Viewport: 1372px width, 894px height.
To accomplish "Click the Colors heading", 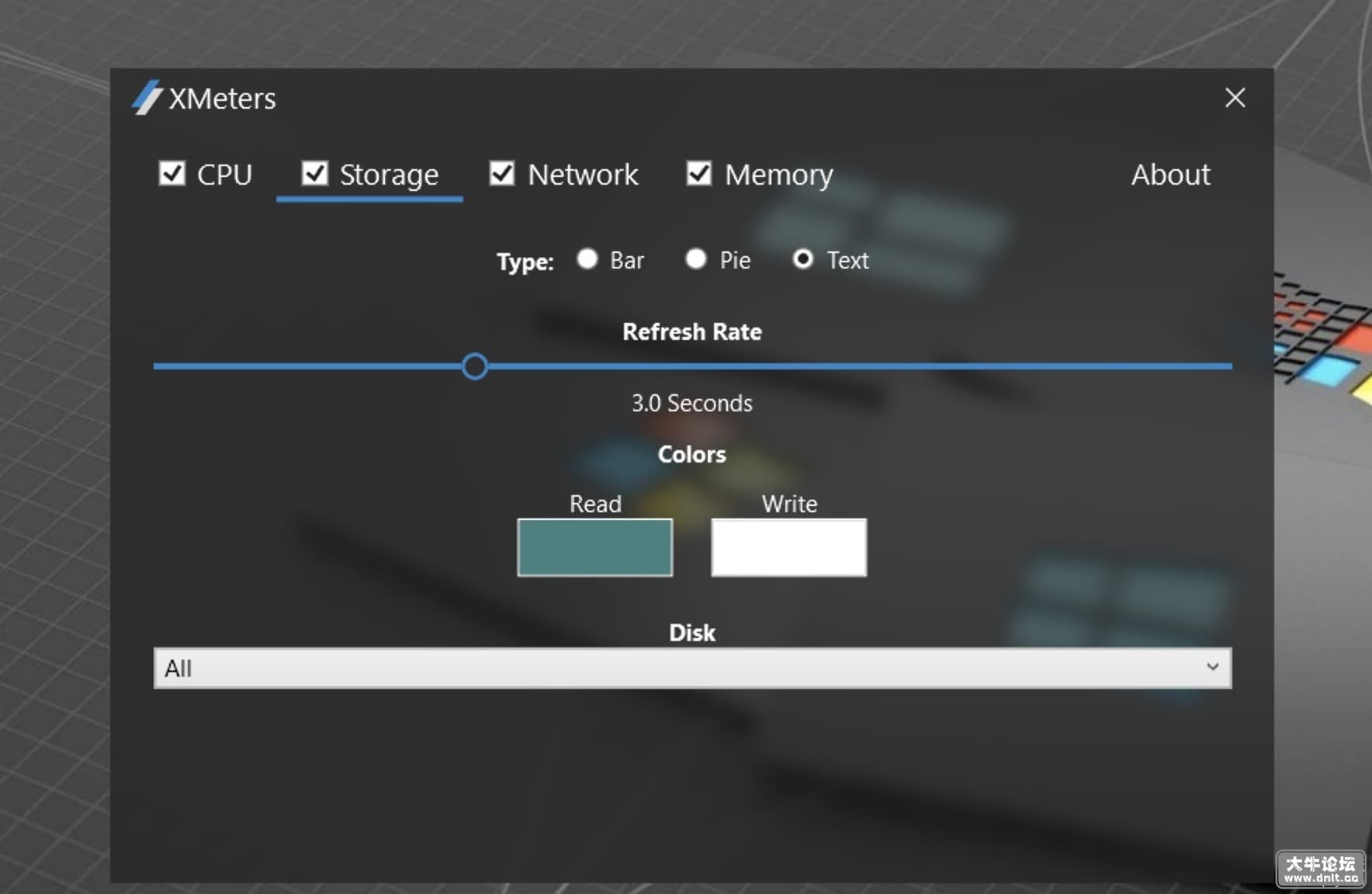I will [x=691, y=454].
